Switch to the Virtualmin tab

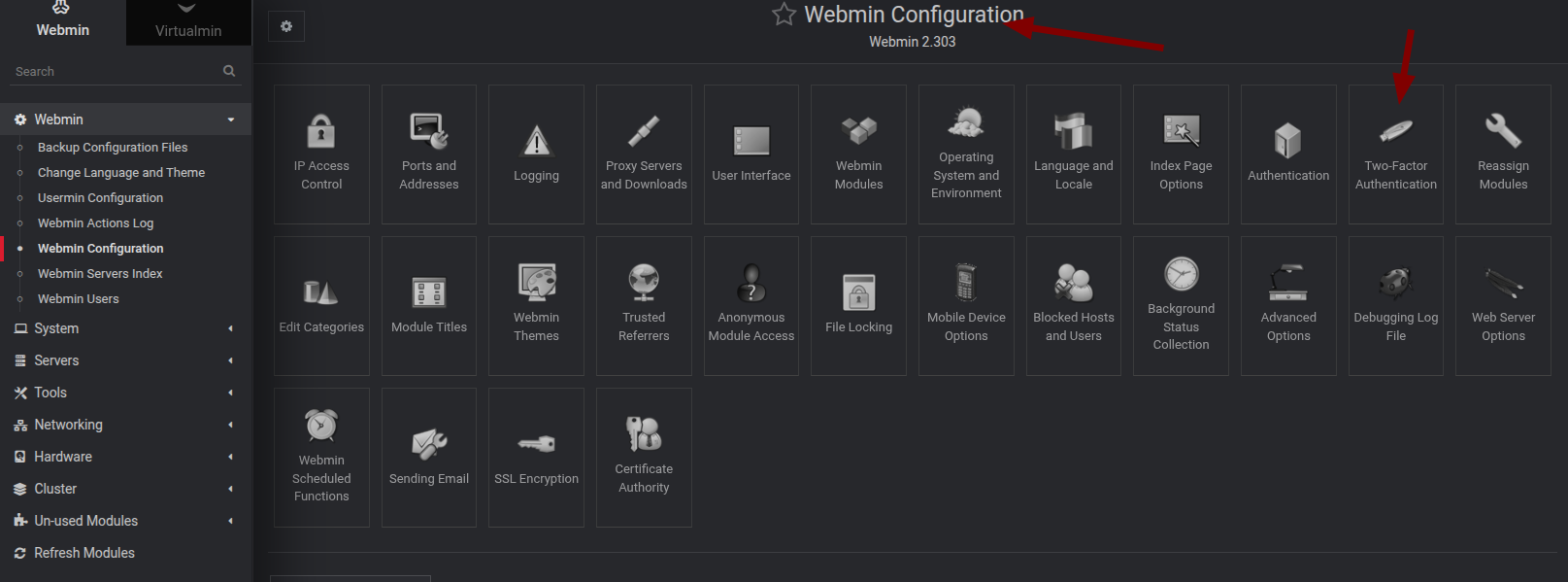(x=188, y=22)
